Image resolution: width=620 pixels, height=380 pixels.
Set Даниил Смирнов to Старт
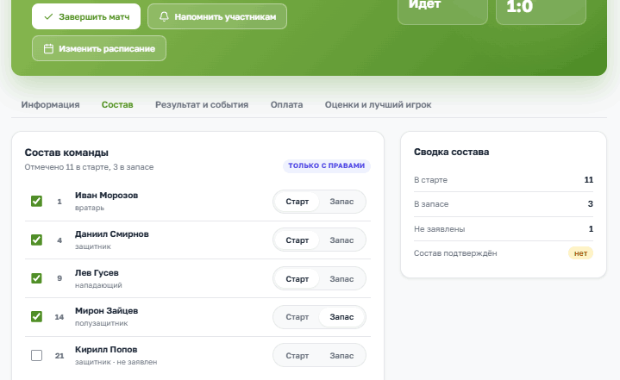click(x=297, y=240)
